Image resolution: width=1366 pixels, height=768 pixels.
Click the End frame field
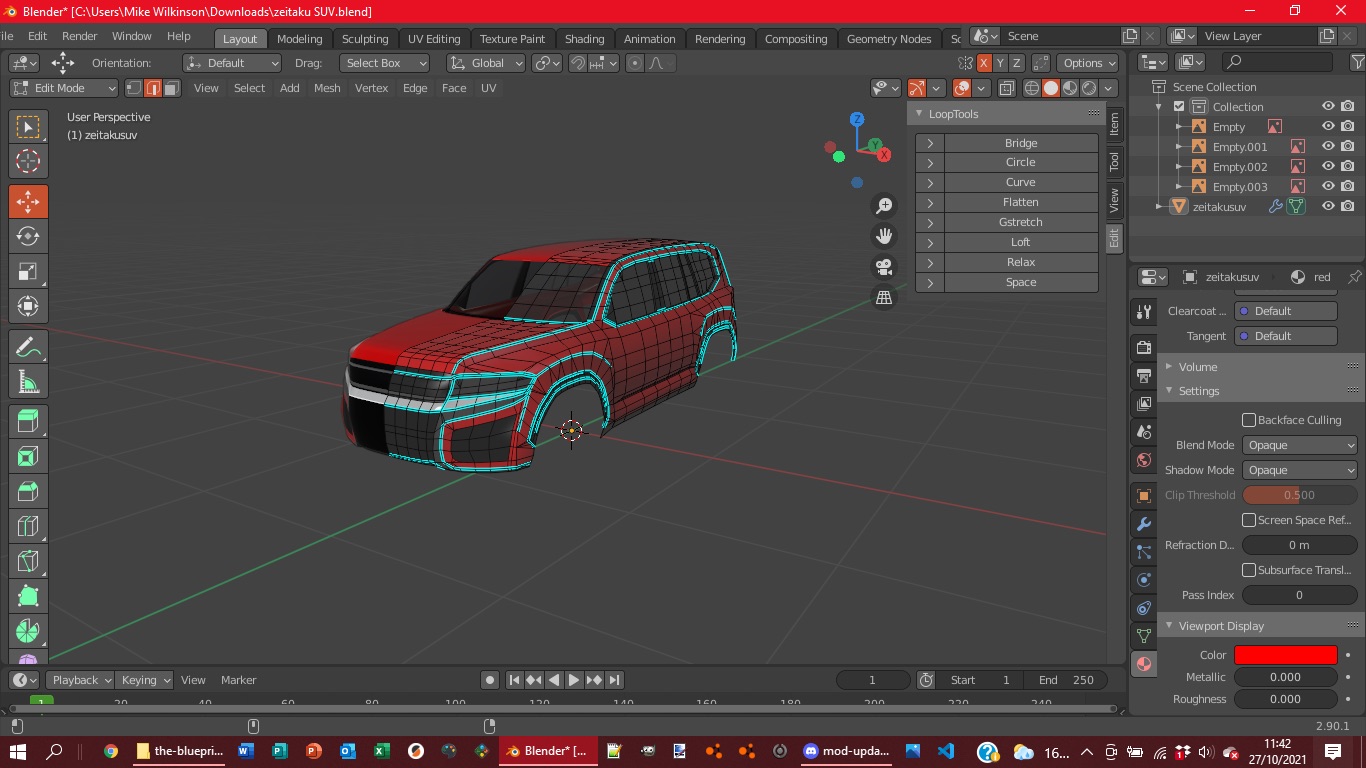pyautogui.click(x=1066, y=680)
